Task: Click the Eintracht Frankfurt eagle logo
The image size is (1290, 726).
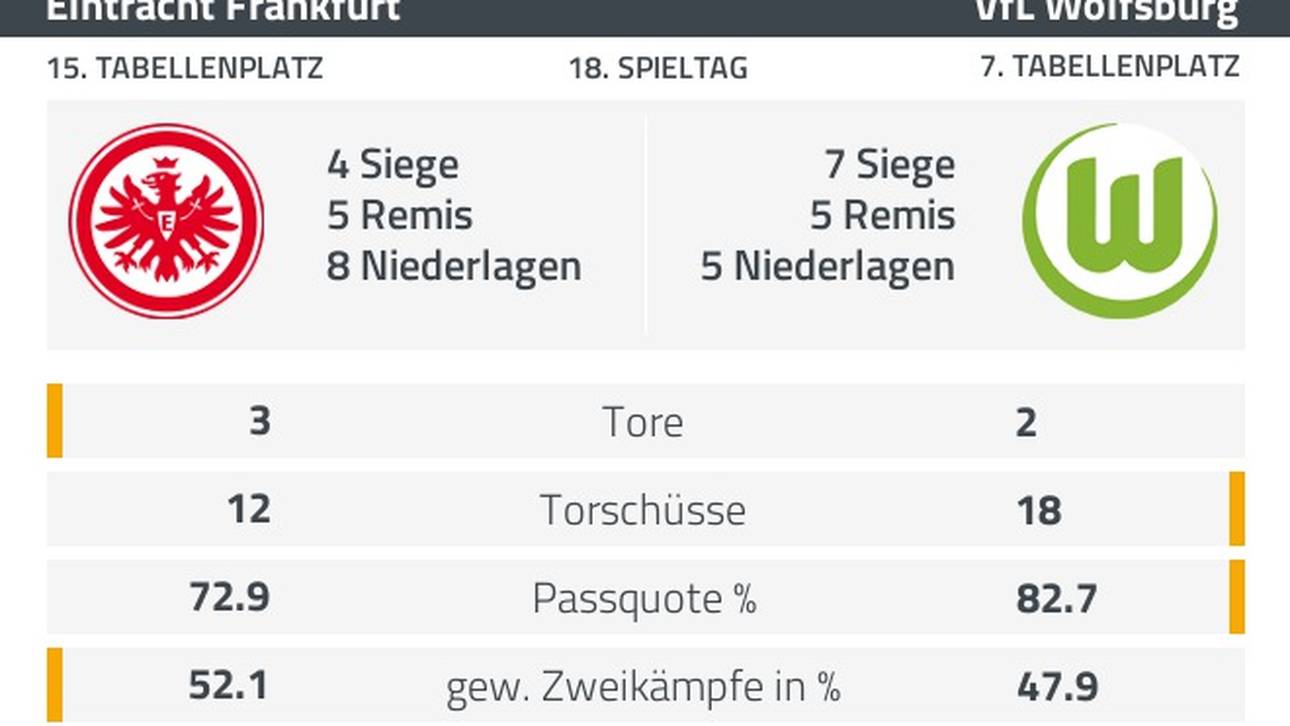Action: click(x=166, y=221)
